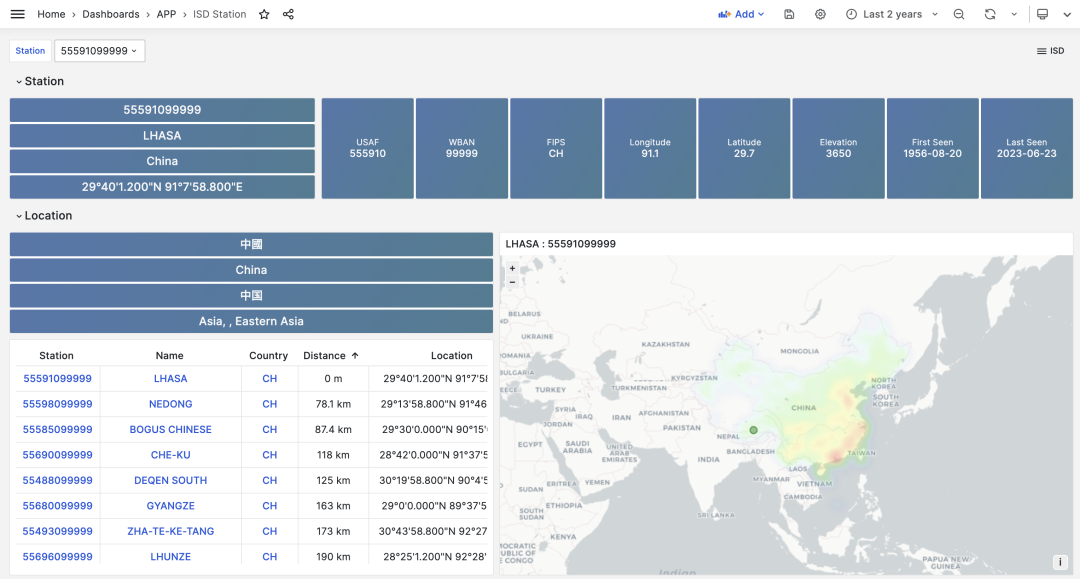
Task: Open the hamburger navigation menu
Action: pyautogui.click(x=17, y=14)
